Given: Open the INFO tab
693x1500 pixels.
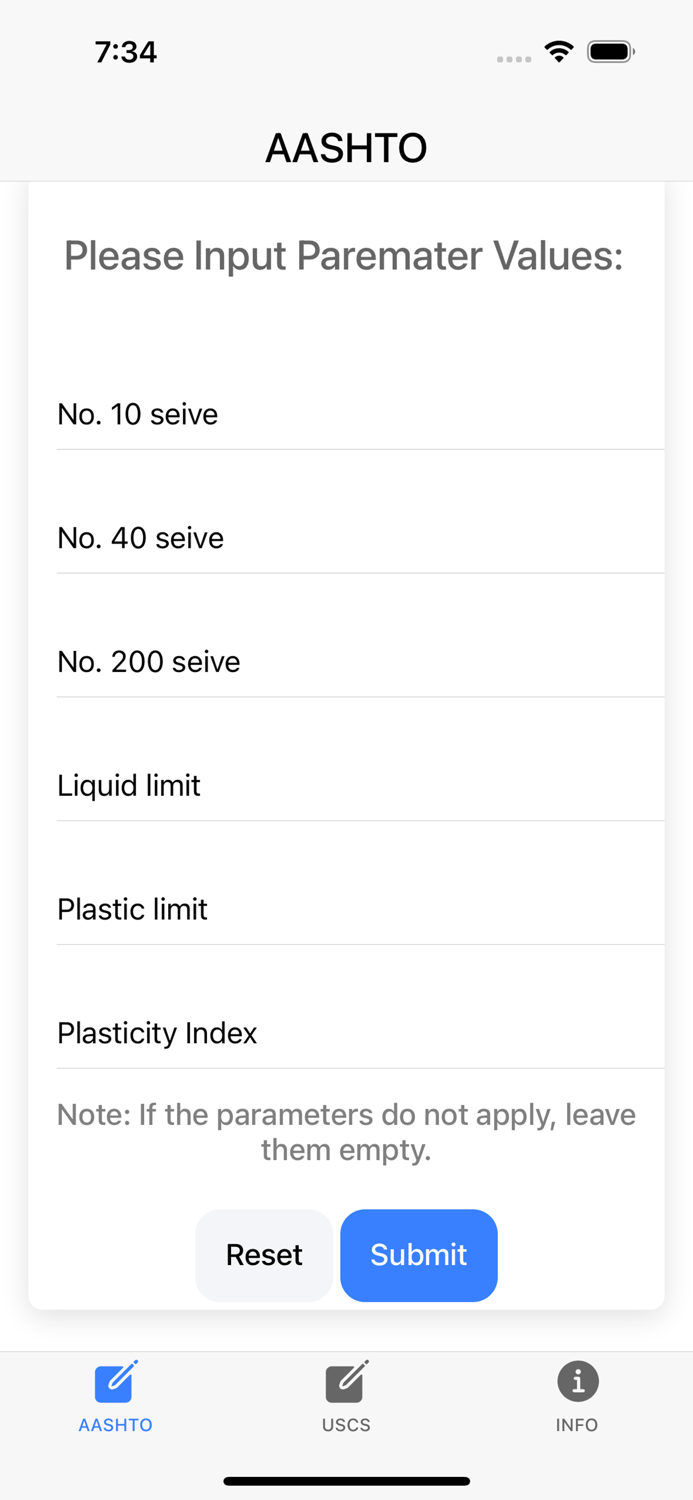Looking at the screenshot, I should click(577, 1398).
